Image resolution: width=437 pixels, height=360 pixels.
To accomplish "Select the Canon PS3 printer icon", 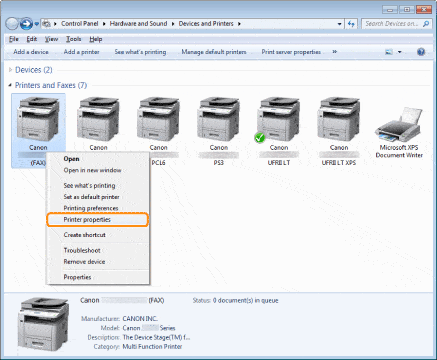I will click(218, 119).
